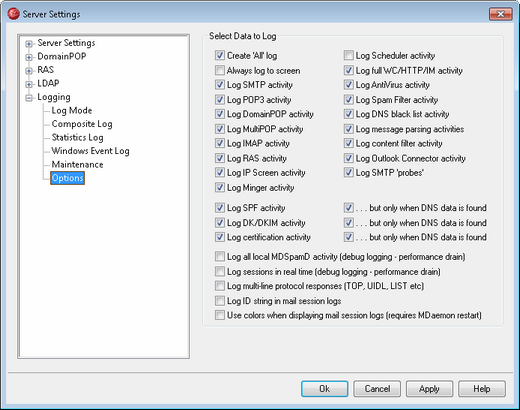Open the Maintenance page
The image size is (520, 410).
coord(77,164)
